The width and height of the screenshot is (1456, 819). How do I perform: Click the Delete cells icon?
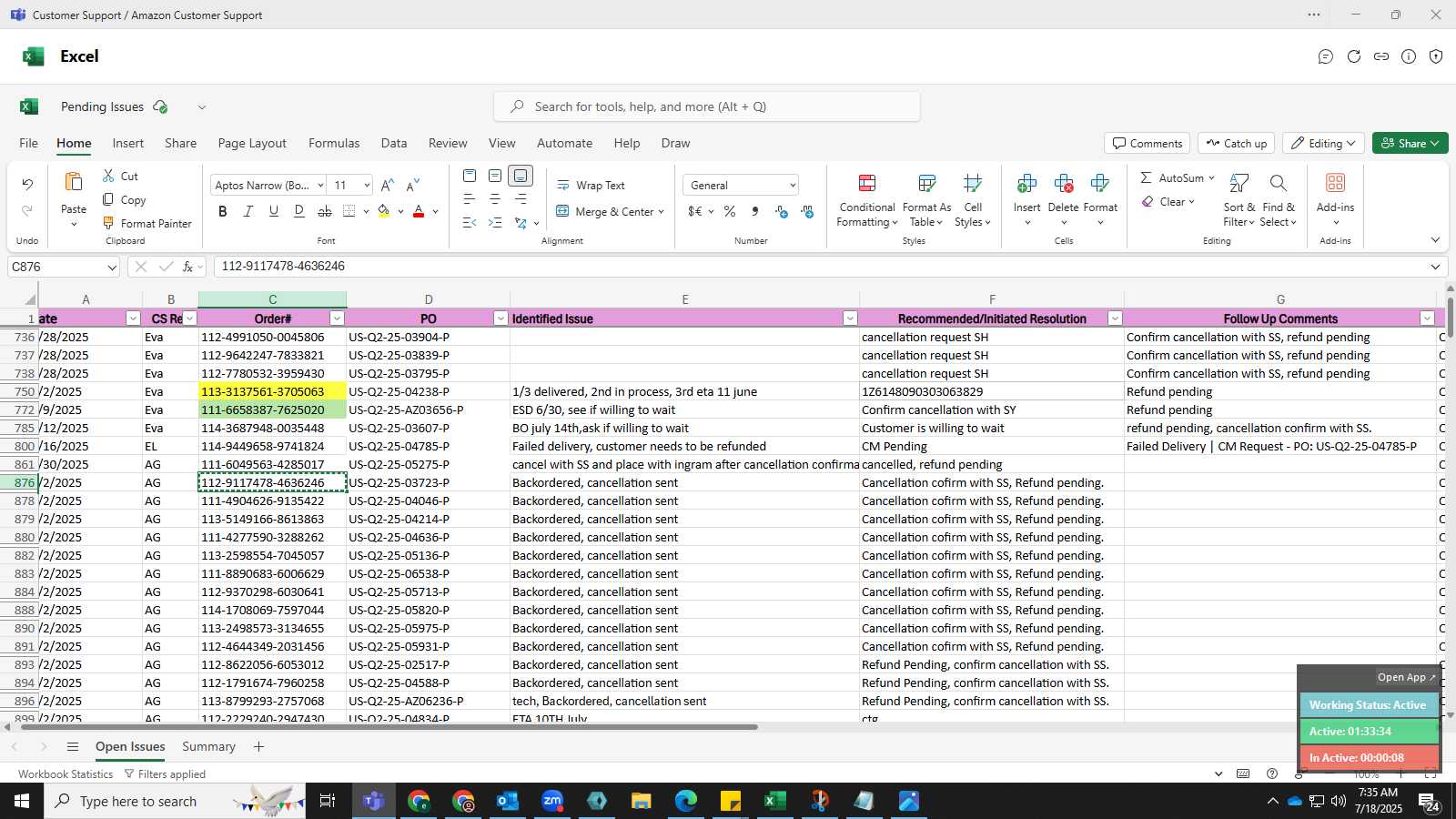(1063, 184)
